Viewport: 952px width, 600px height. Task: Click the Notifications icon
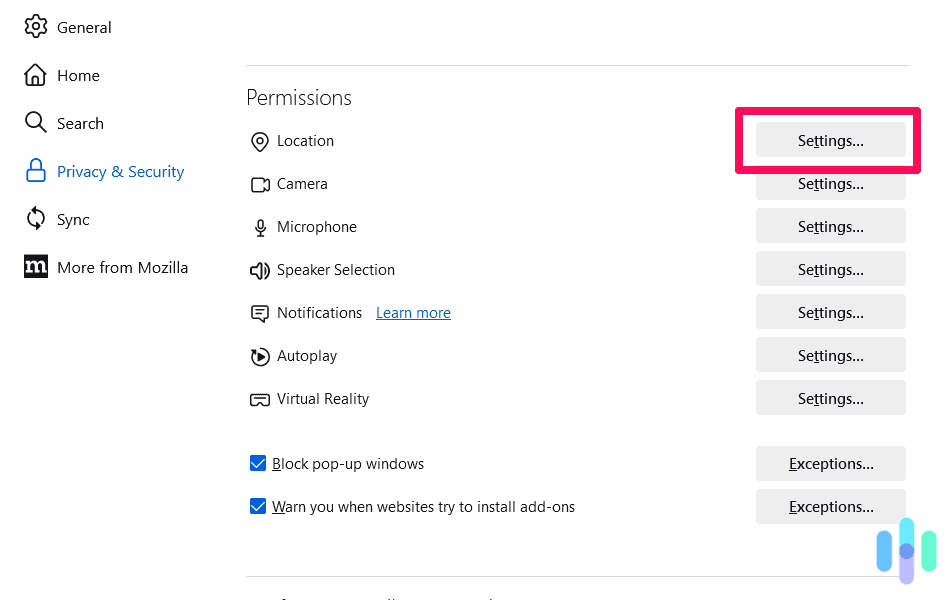[x=260, y=313]
